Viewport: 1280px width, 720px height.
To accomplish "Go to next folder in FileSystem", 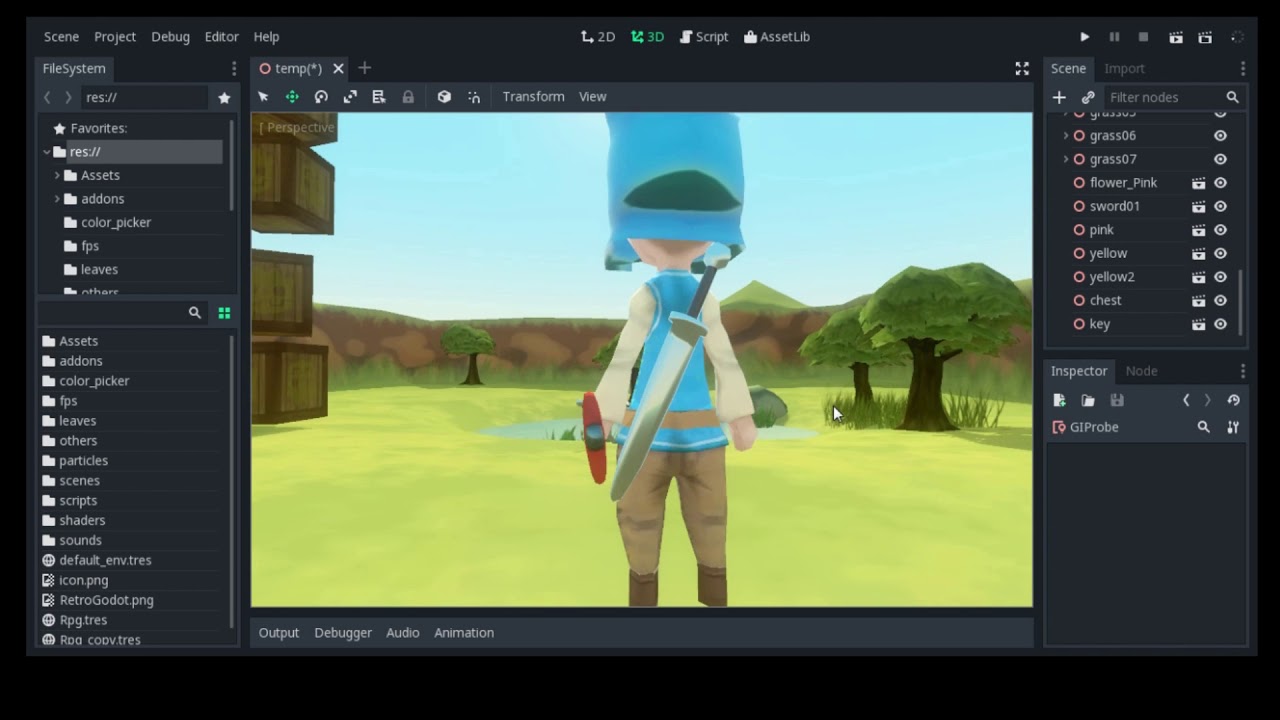I will (x=68, y=97).
